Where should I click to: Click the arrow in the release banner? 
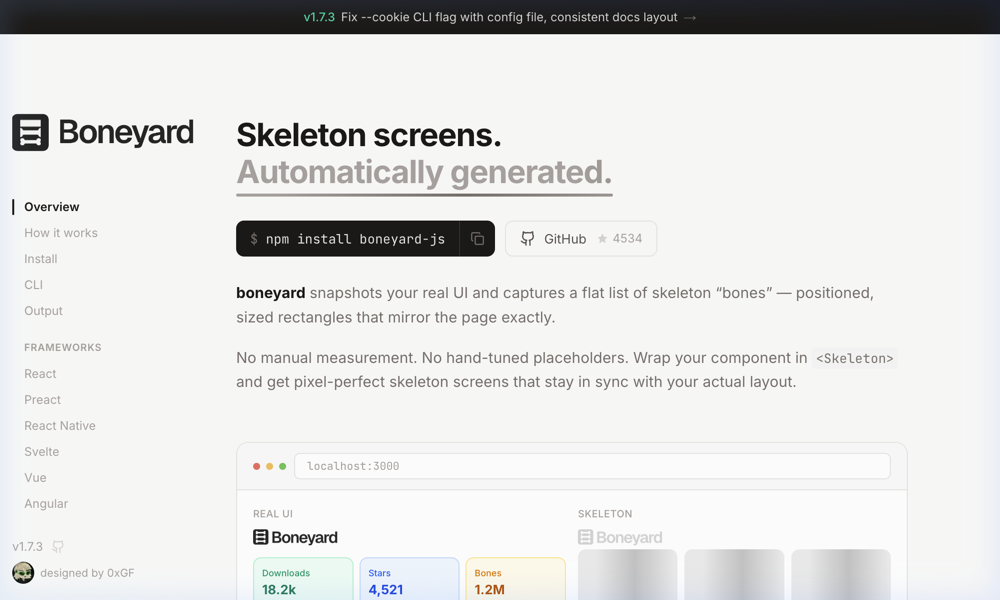pos(690,17)
